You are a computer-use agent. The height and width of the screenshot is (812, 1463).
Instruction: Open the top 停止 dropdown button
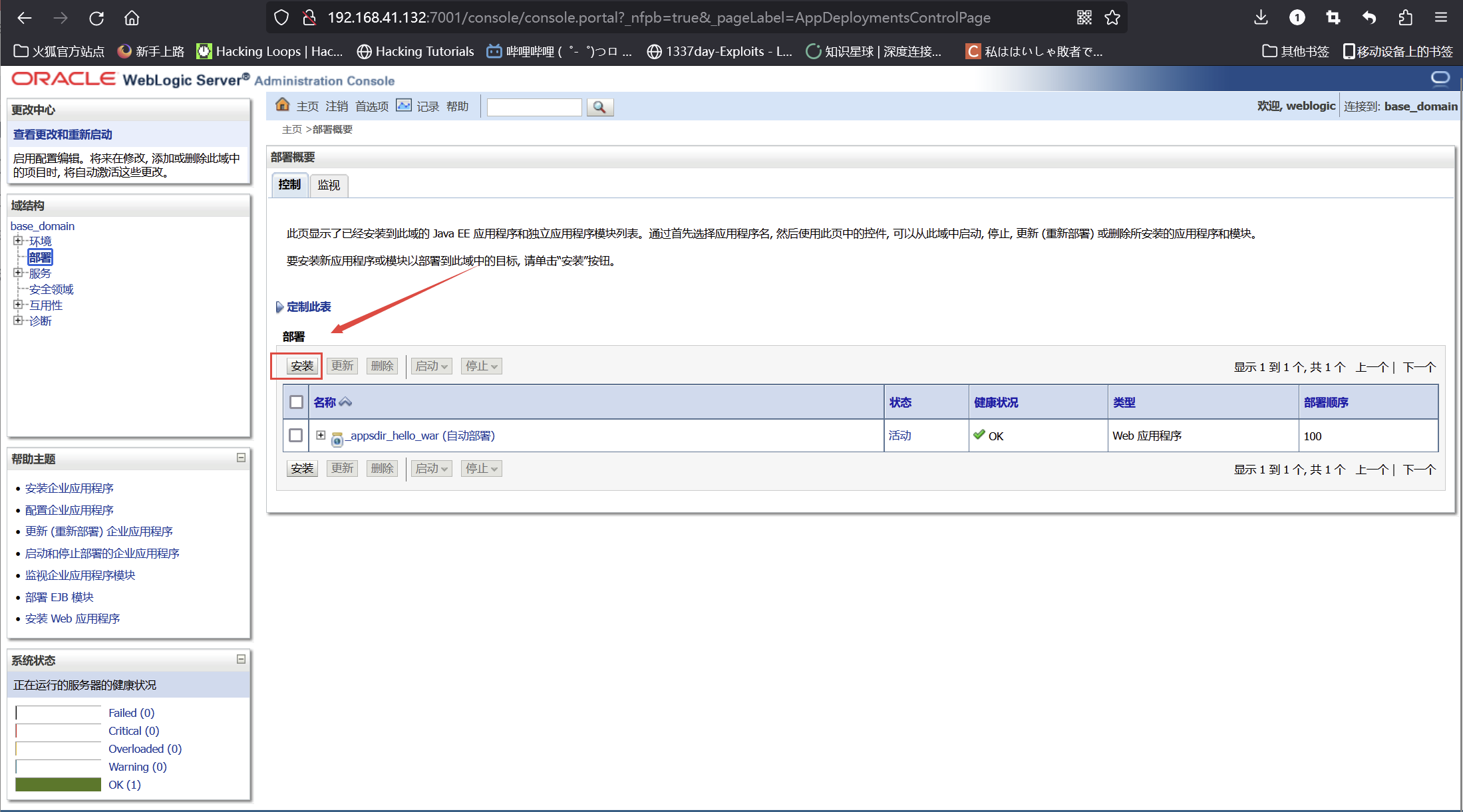481,366
